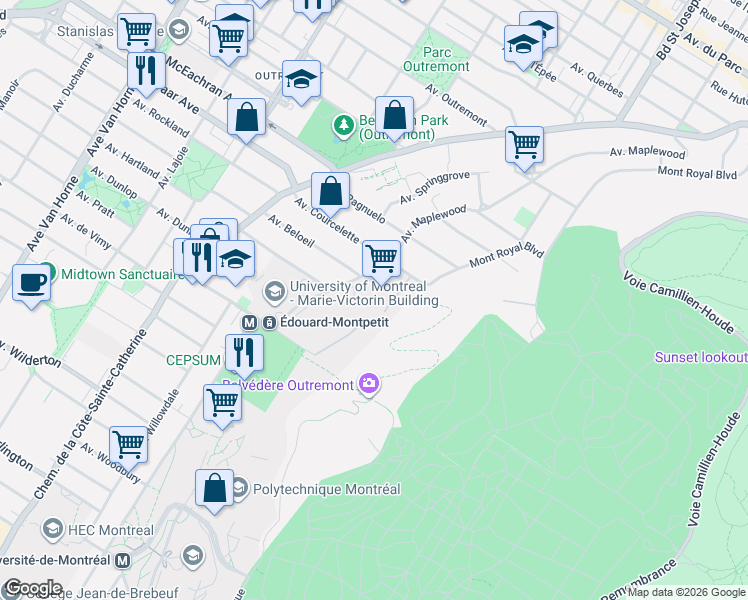Click the graduation cap marker over Outremont label
The image size is (748, 600).
point(301,82)
